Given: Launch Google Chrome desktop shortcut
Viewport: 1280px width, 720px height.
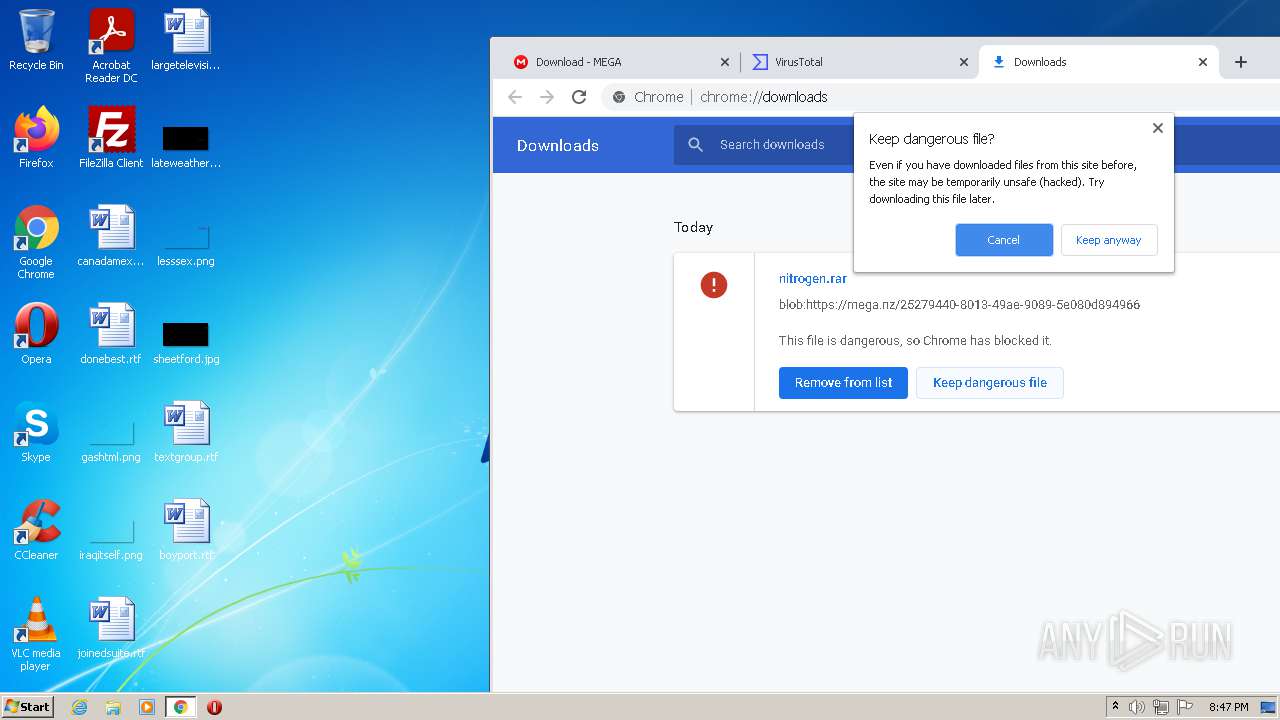Looking at the screenshot, I should click(x=36, y=241).
